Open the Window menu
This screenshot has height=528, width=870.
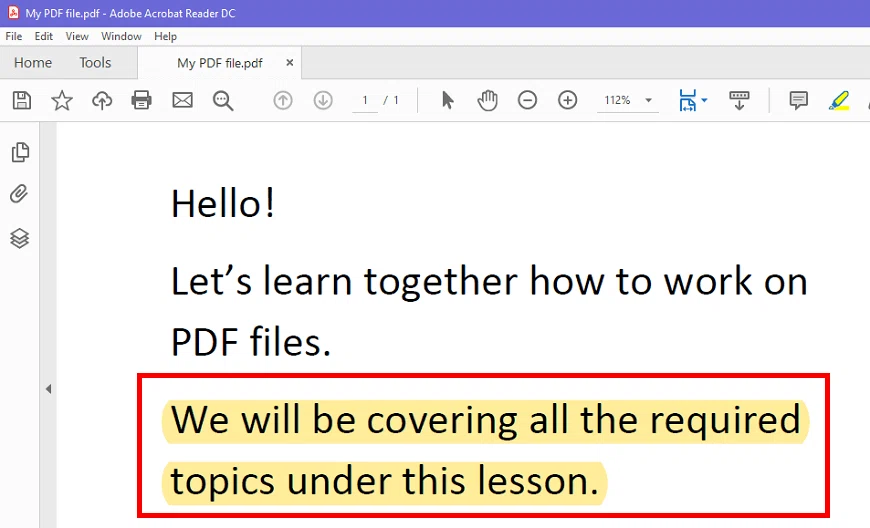click(x=121, y=36)
